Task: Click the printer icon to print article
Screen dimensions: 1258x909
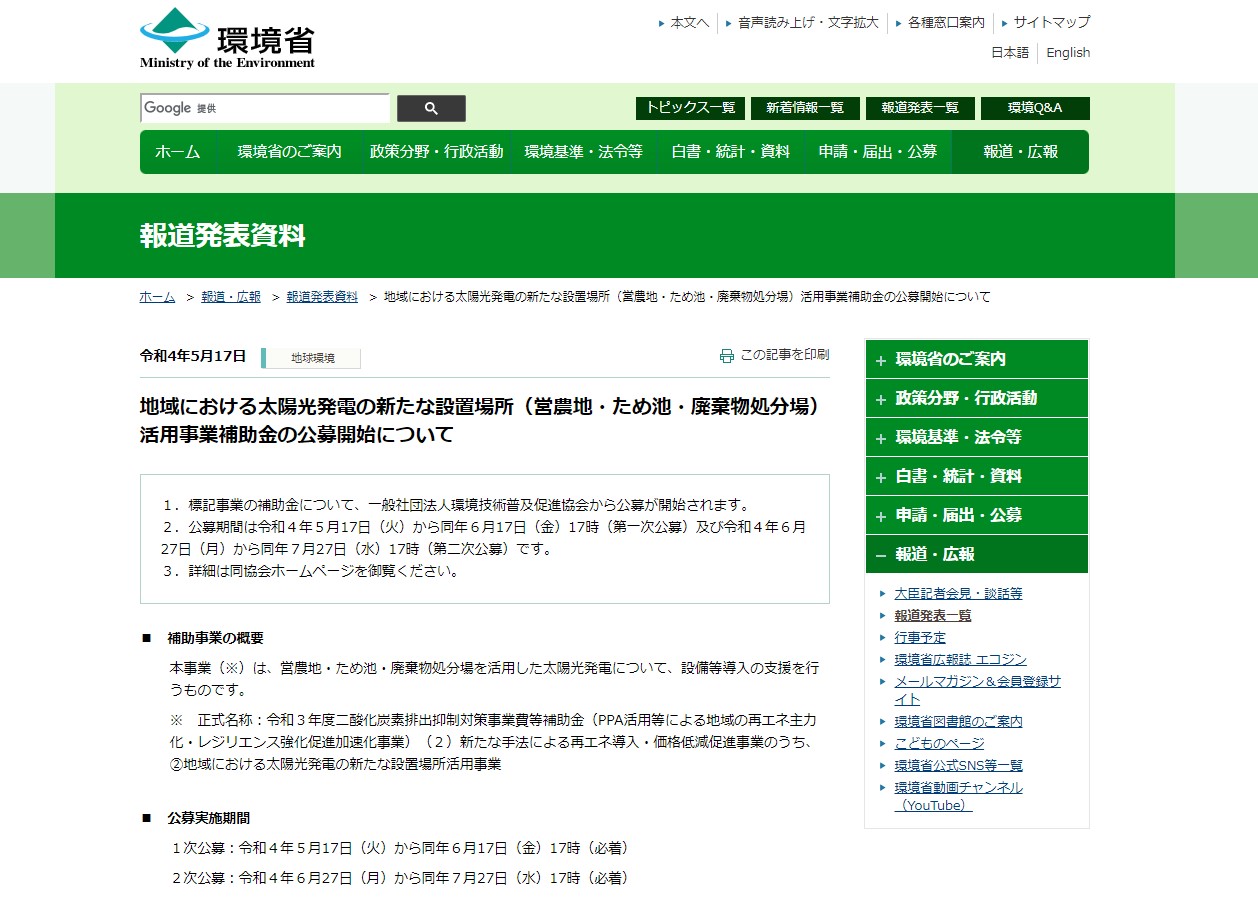Action: tap(727, 355)
